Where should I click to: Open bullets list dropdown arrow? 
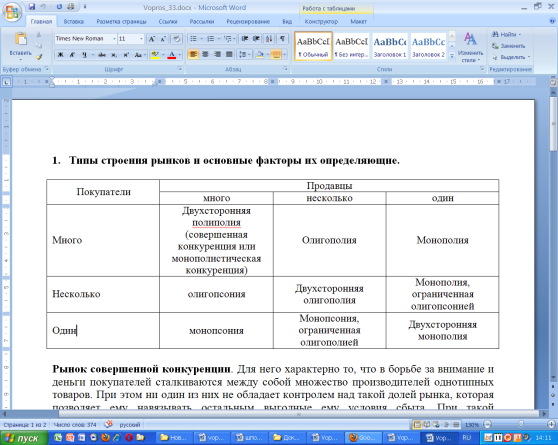coord(201,38)
